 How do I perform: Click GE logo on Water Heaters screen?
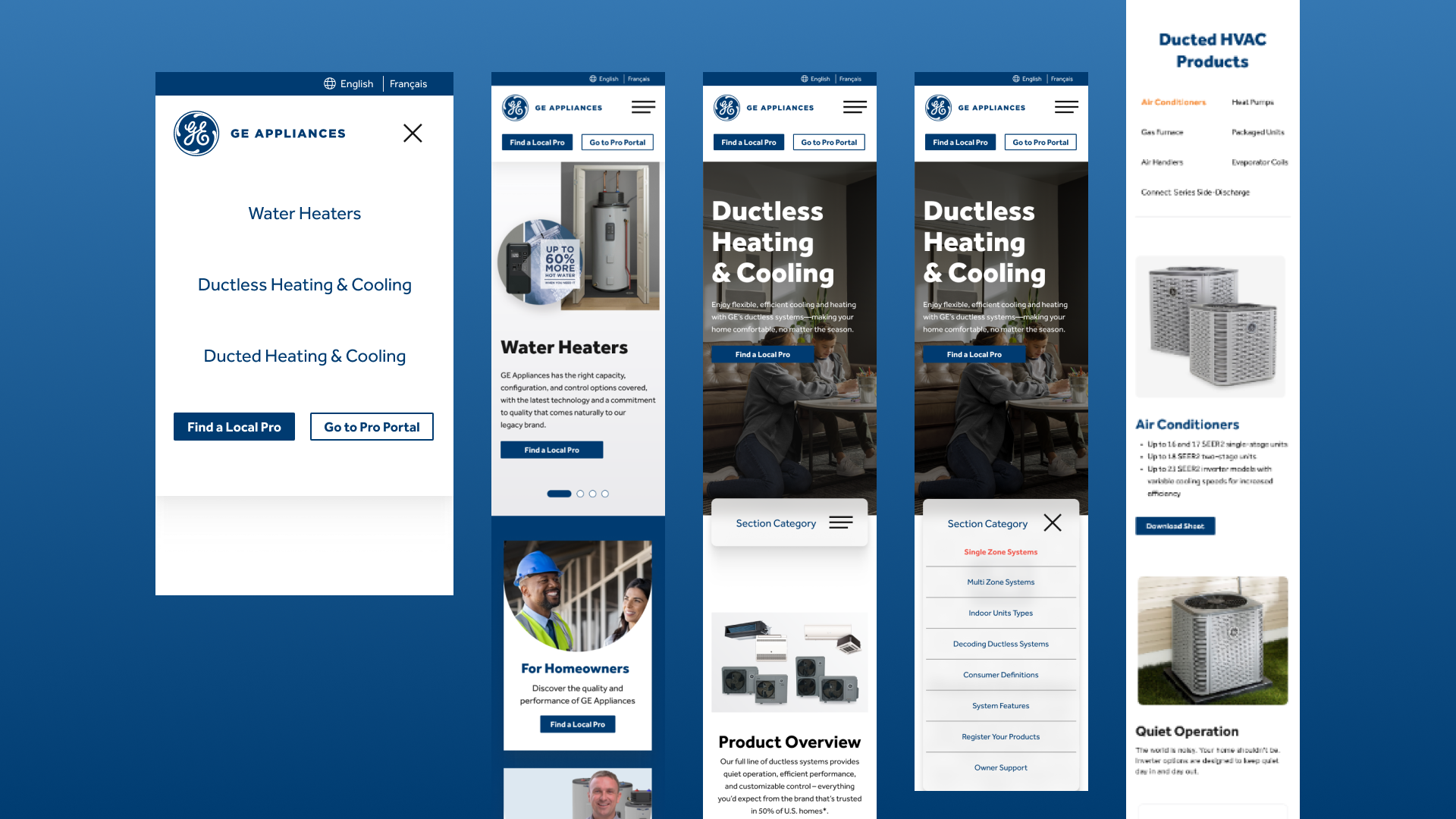[x=516, y=108]
